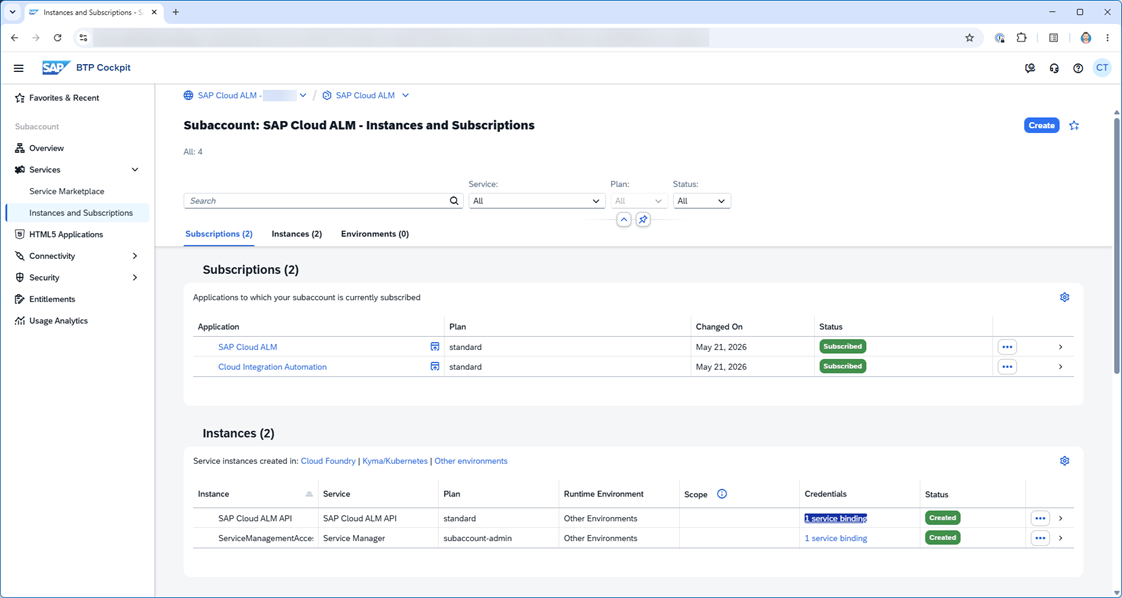Open the CT user avatar menu
The width and height of the screenshot is (1122, 598).
[x=1102, y=68]
